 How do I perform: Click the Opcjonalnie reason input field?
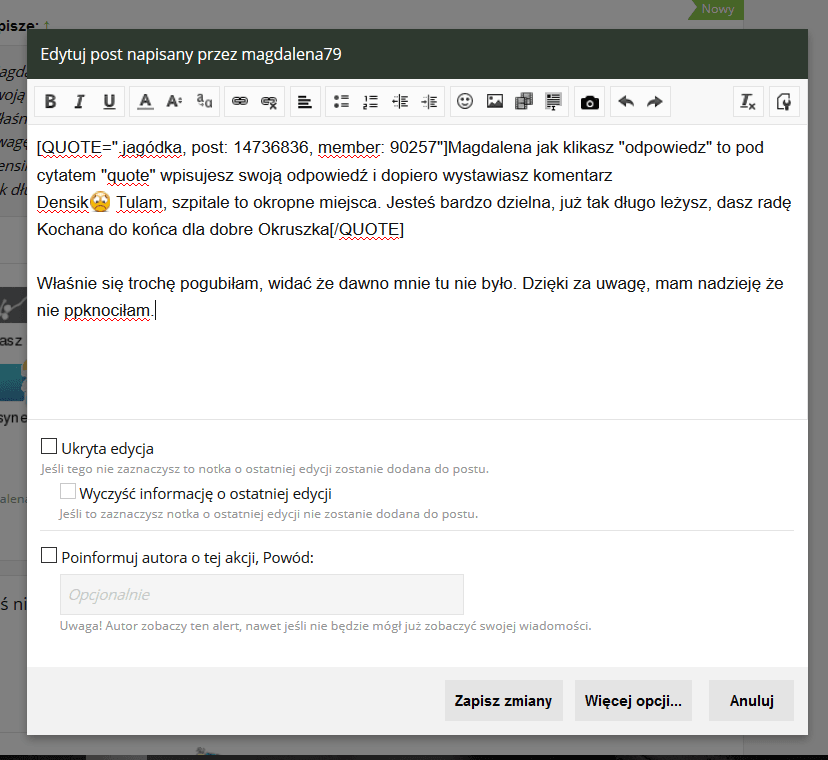(x=262, y=594)
